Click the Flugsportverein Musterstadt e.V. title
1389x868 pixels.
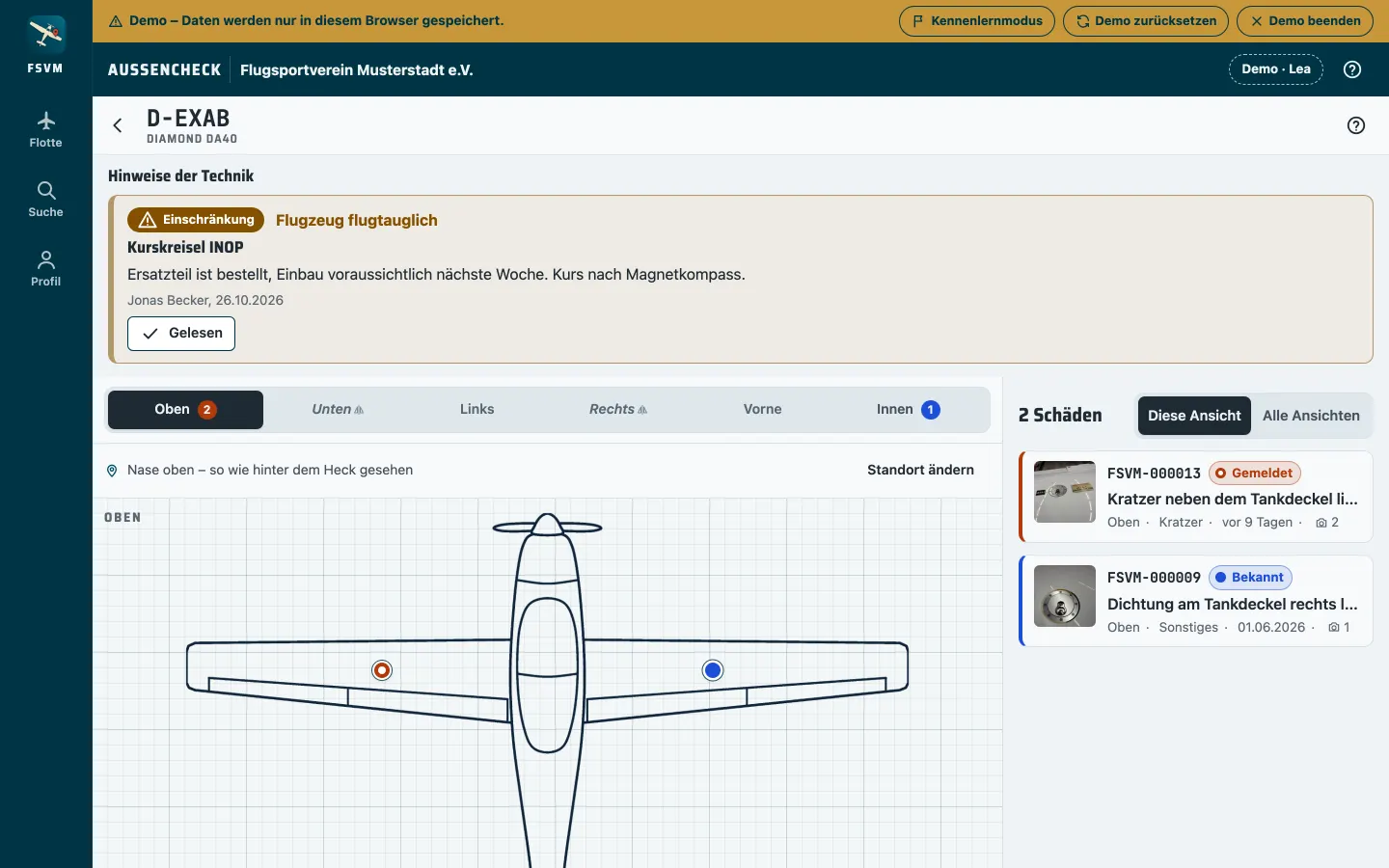click(356, 70)
